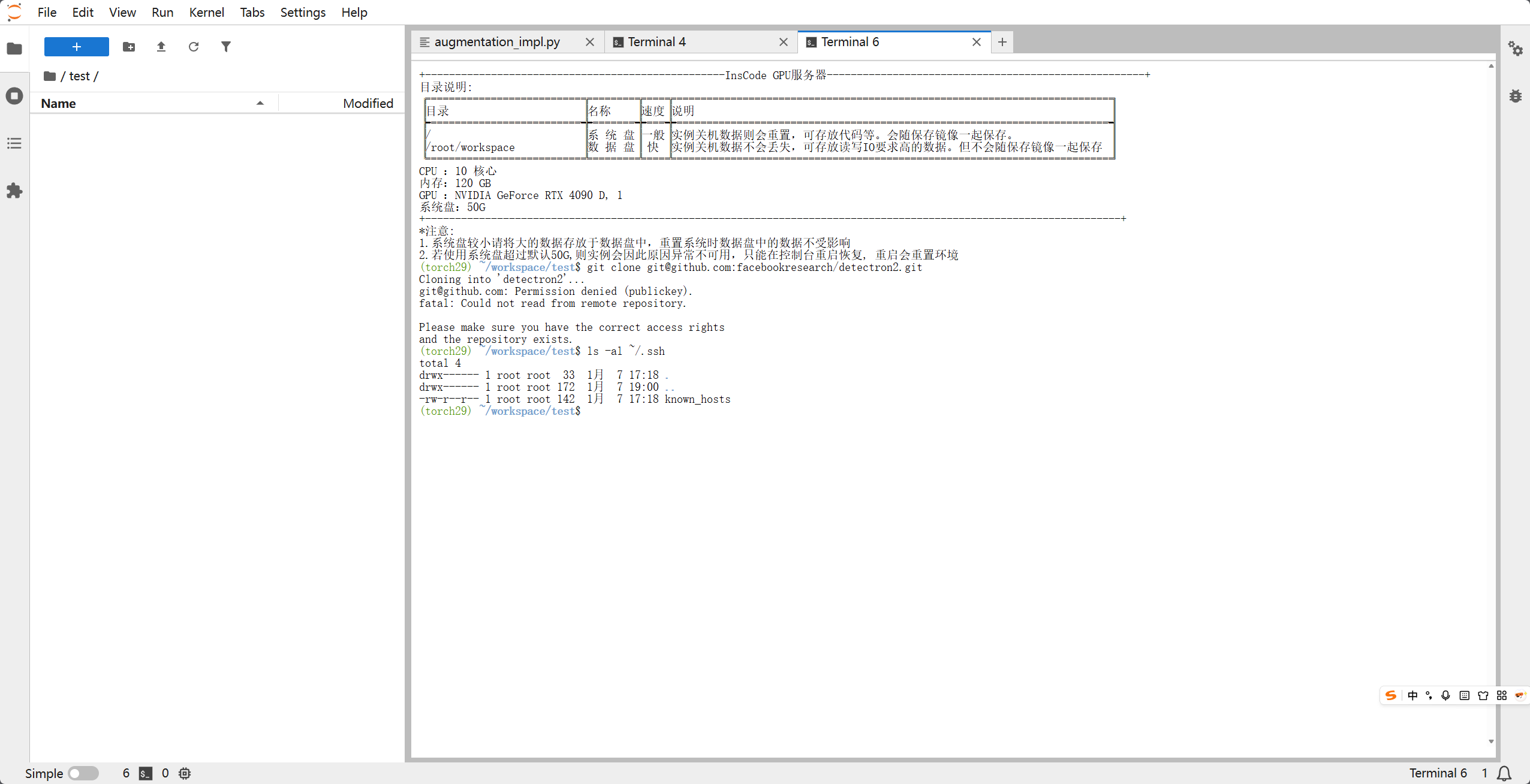Sort files by Name column
This screenshot has width=1530, height=784.
click(x=58, y=103)
